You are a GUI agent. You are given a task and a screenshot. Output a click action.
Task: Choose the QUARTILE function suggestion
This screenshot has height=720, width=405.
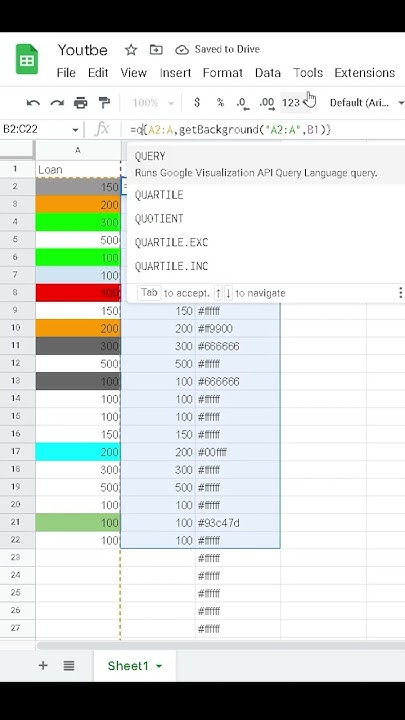pyautogui.click(x=266, y=195)
